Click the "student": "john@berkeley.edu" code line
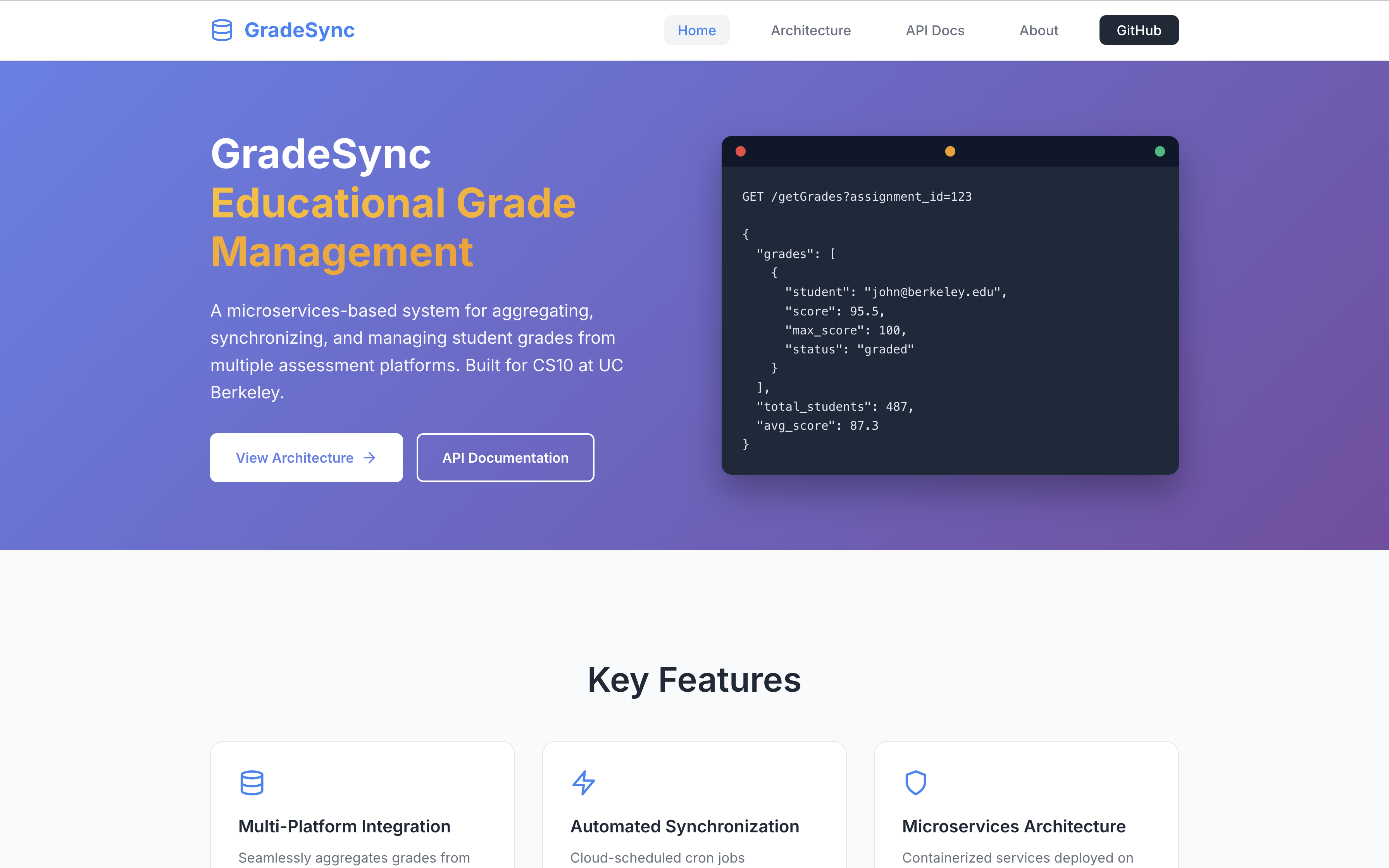The image size is (1389, 868). pos(896,292)
